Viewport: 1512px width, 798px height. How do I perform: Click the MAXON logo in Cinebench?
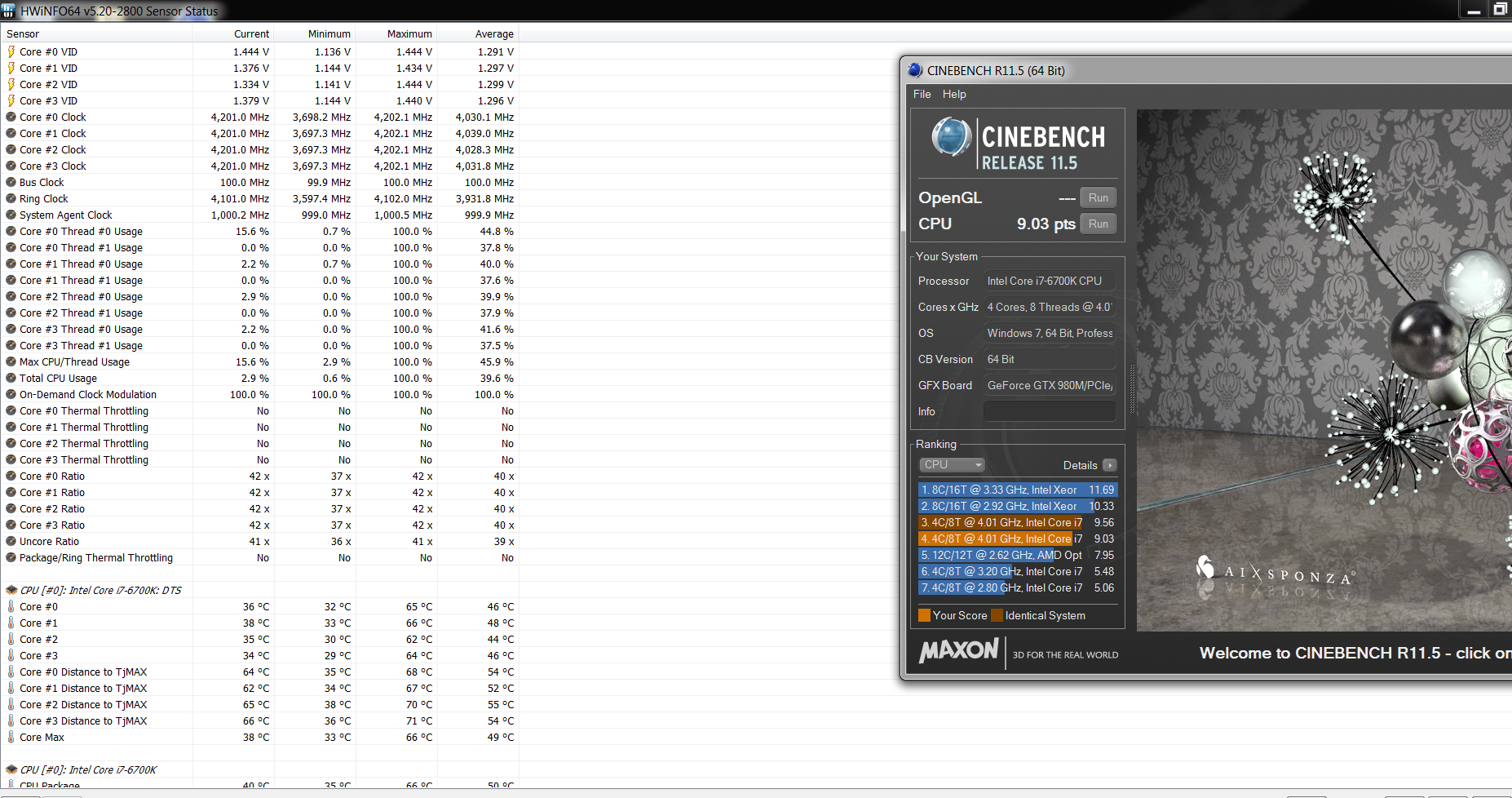(959, 651)
